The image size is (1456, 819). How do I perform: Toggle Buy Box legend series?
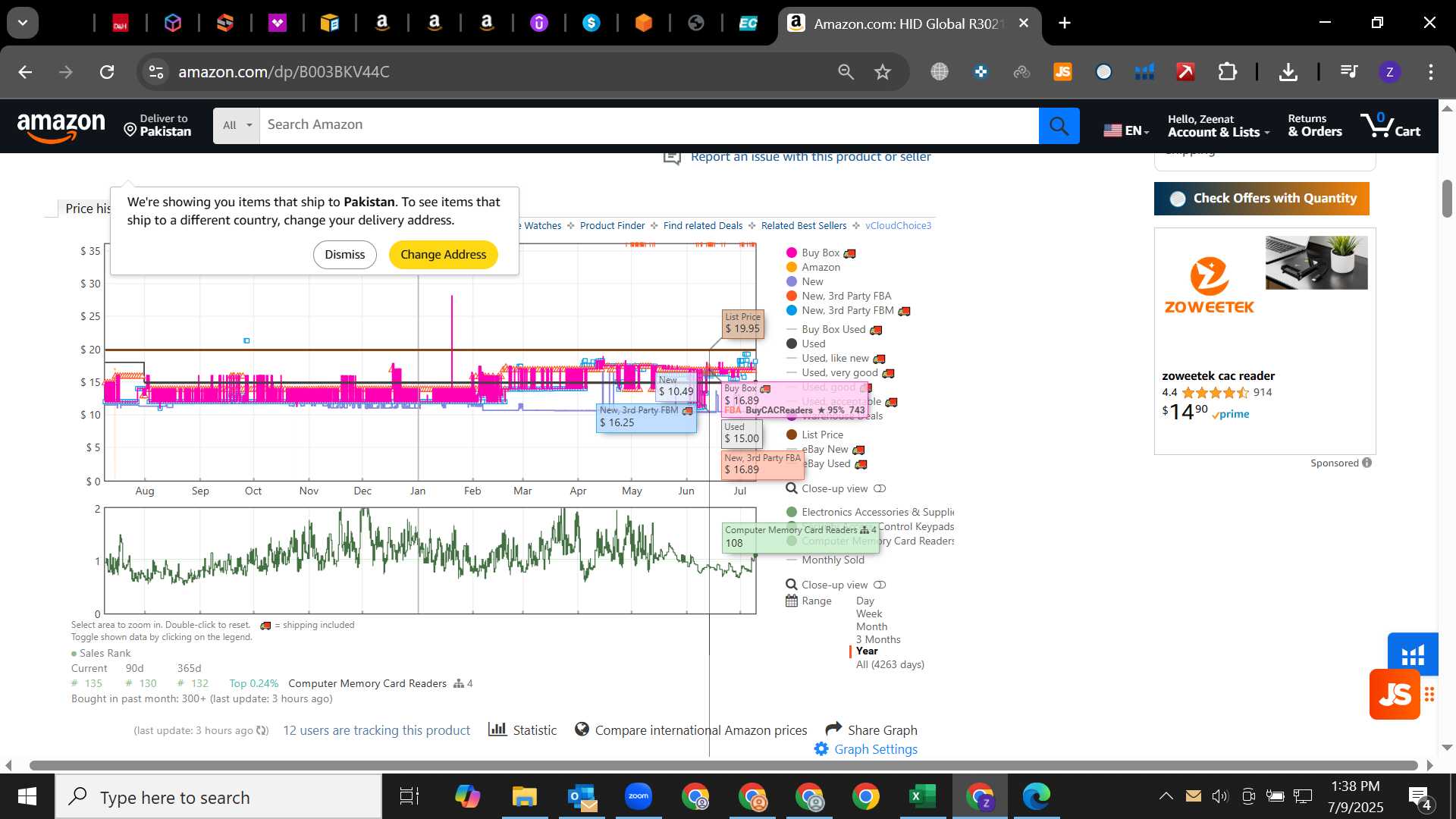pos(821,253)
